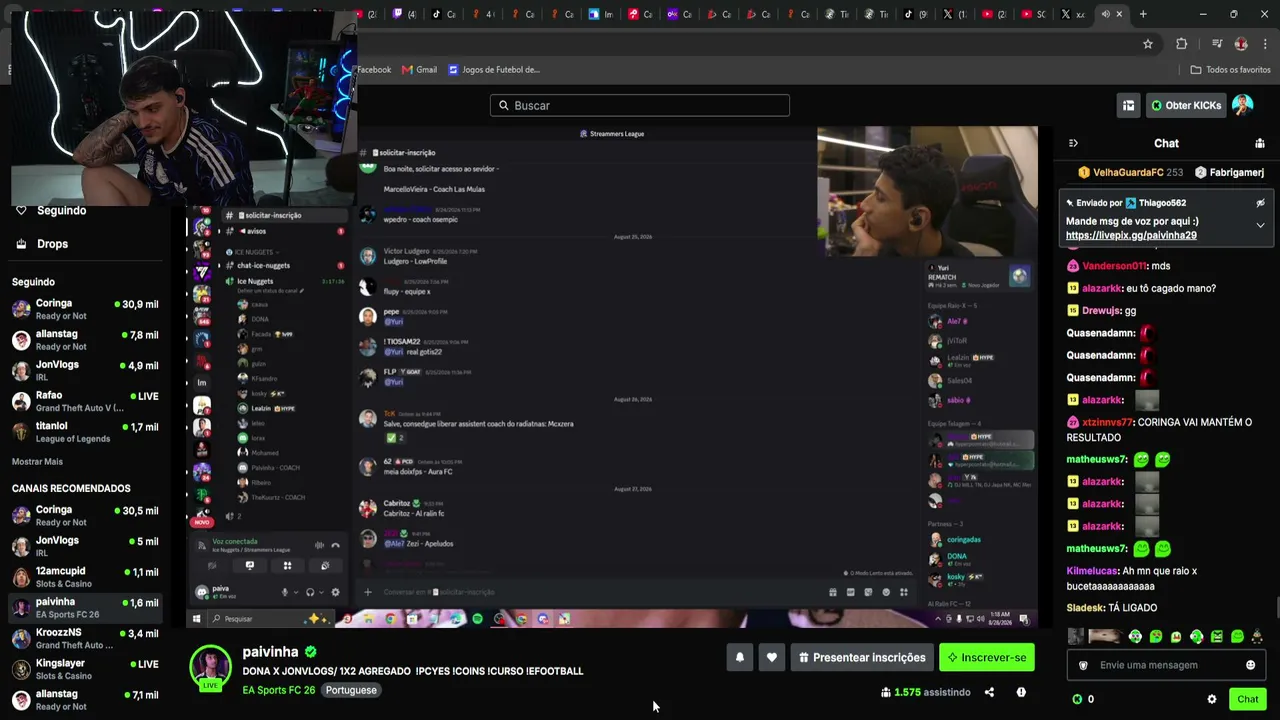
Task: Select the Portuguese language tag
Action: point(351,690)
